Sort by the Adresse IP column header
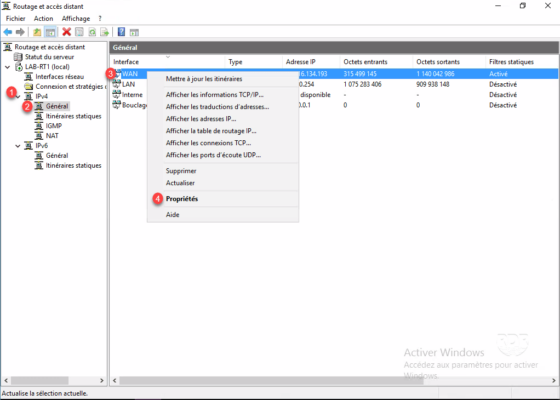The width and height of the screenshot is (560, 400). [311, 62]
